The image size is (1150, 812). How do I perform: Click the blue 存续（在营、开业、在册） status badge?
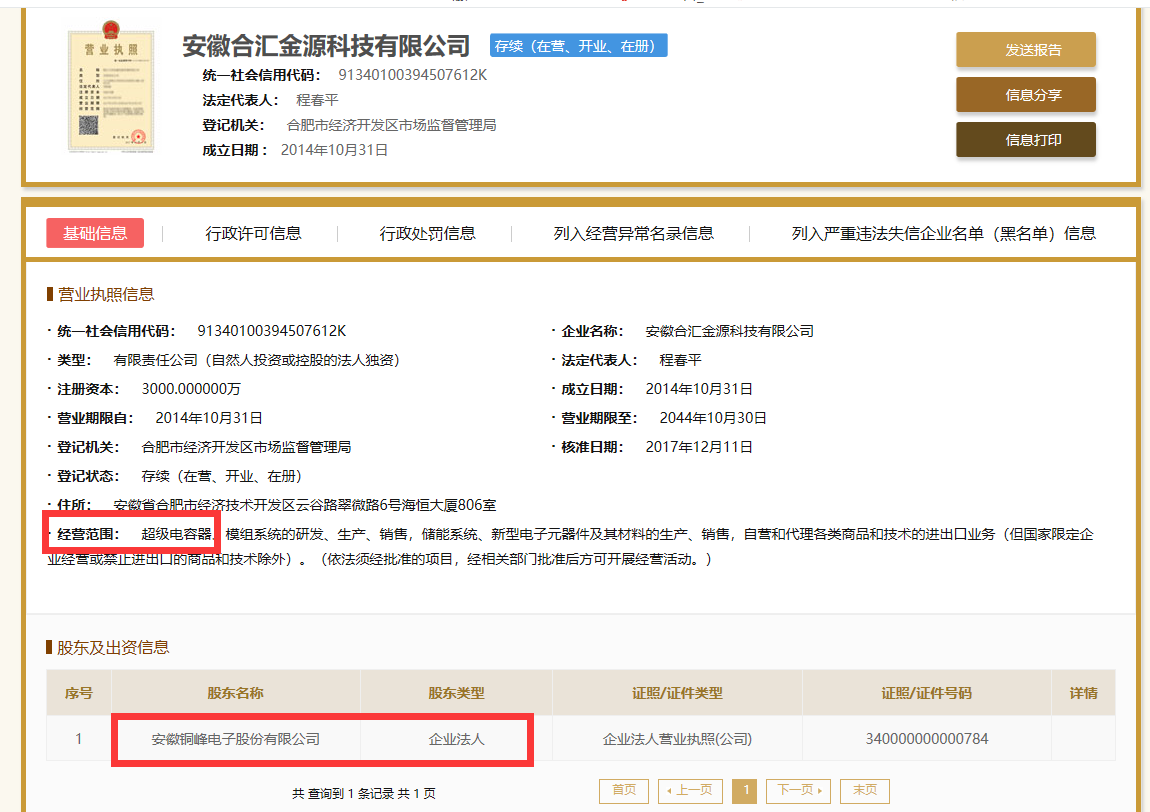(579, 45)
